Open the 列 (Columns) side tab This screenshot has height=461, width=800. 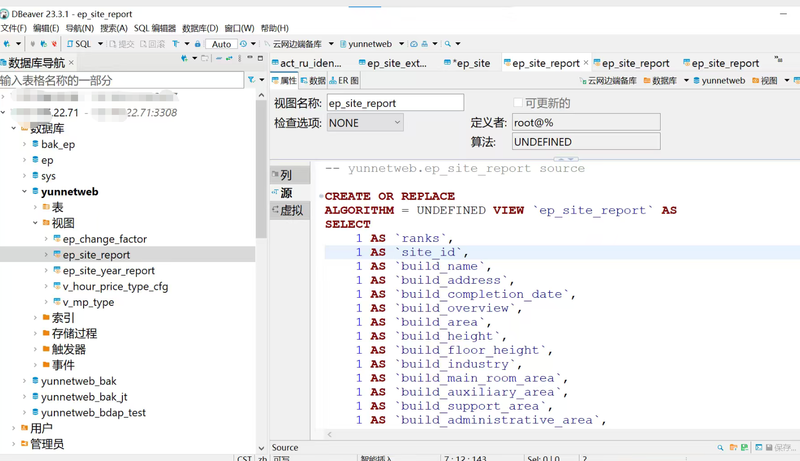click(x=286, y=175)
